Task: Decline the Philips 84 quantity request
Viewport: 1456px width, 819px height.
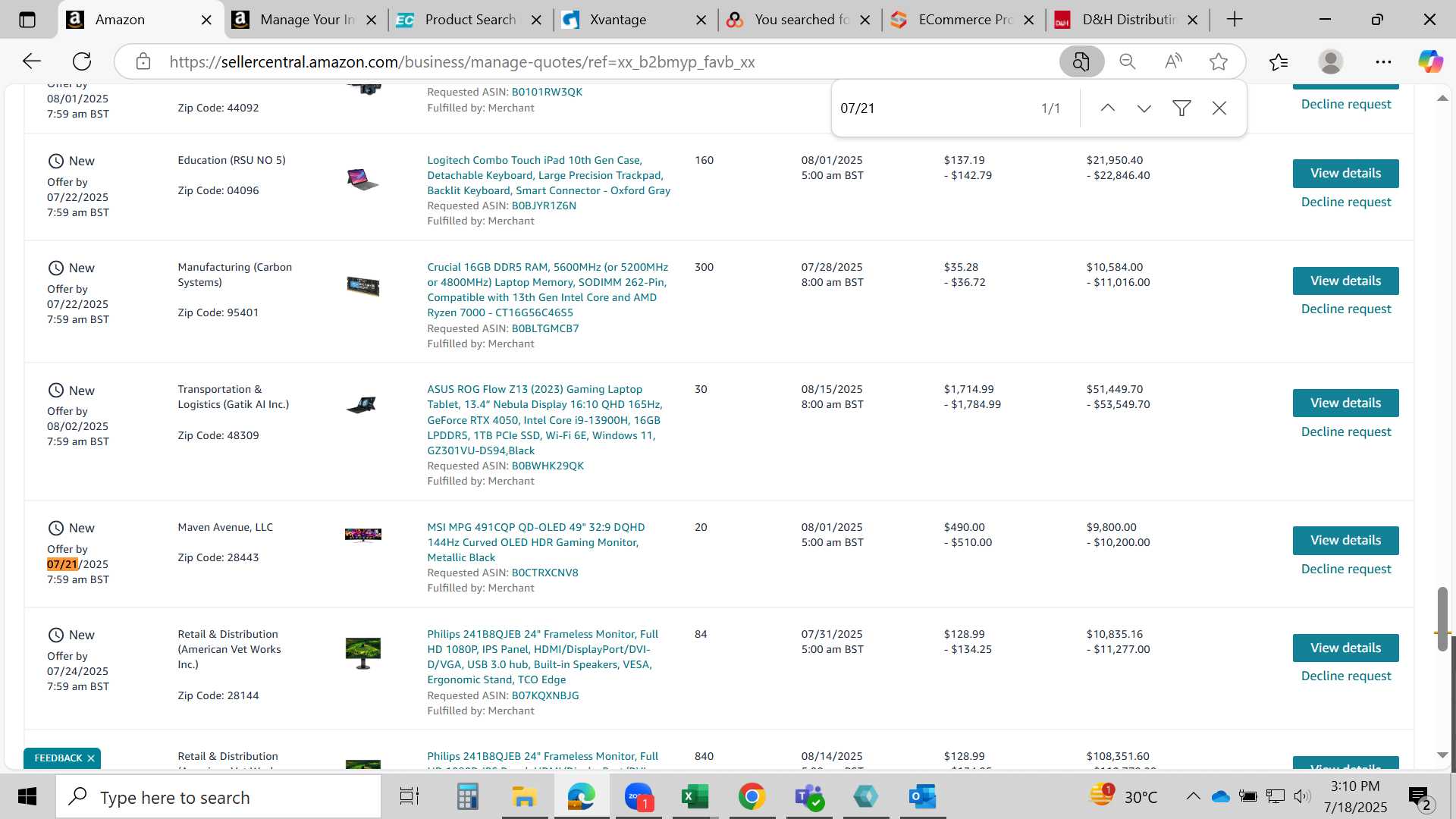Action: [x=1346, y=676]
